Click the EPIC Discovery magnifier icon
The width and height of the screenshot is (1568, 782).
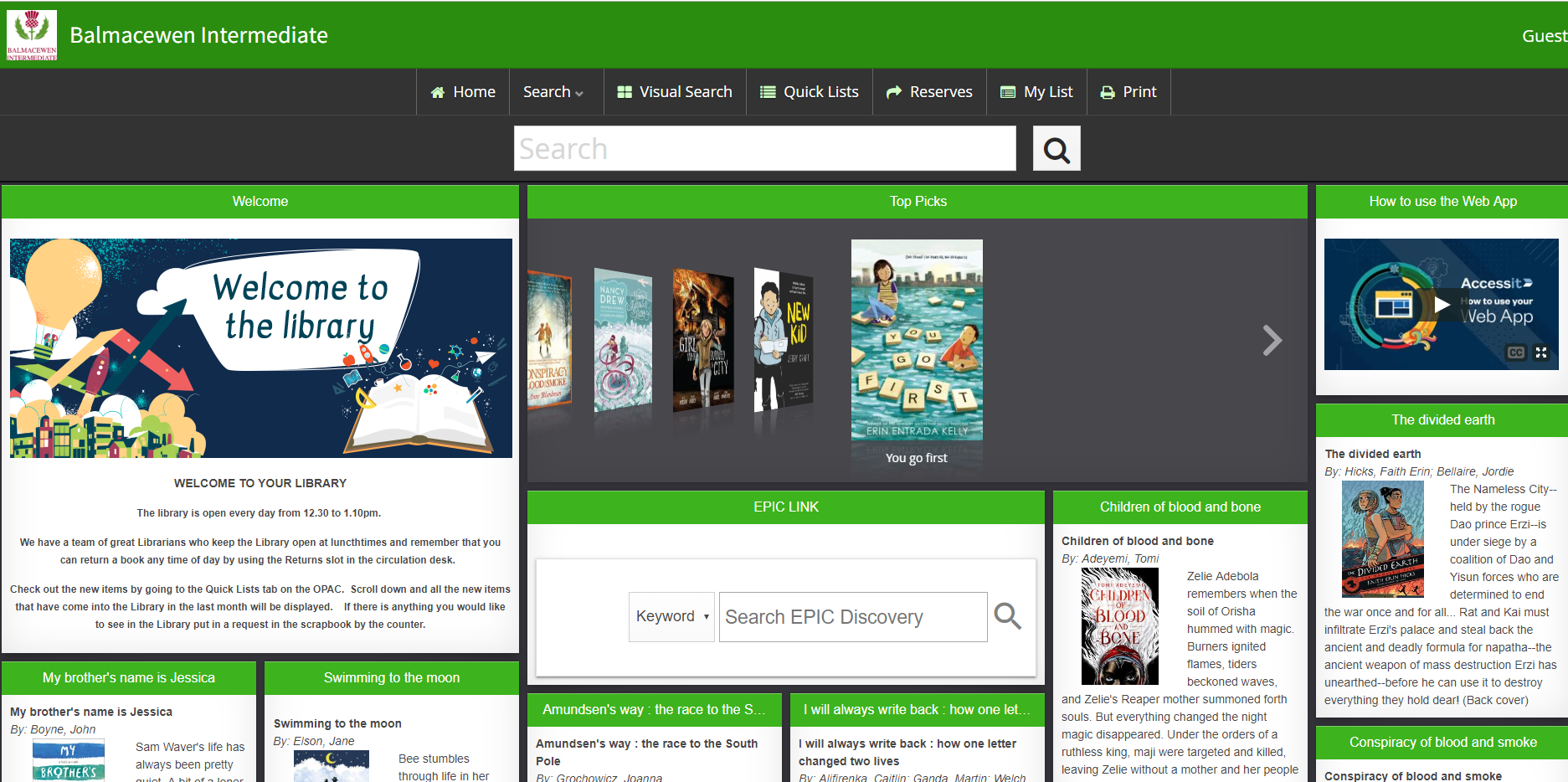click(1008, 616)
